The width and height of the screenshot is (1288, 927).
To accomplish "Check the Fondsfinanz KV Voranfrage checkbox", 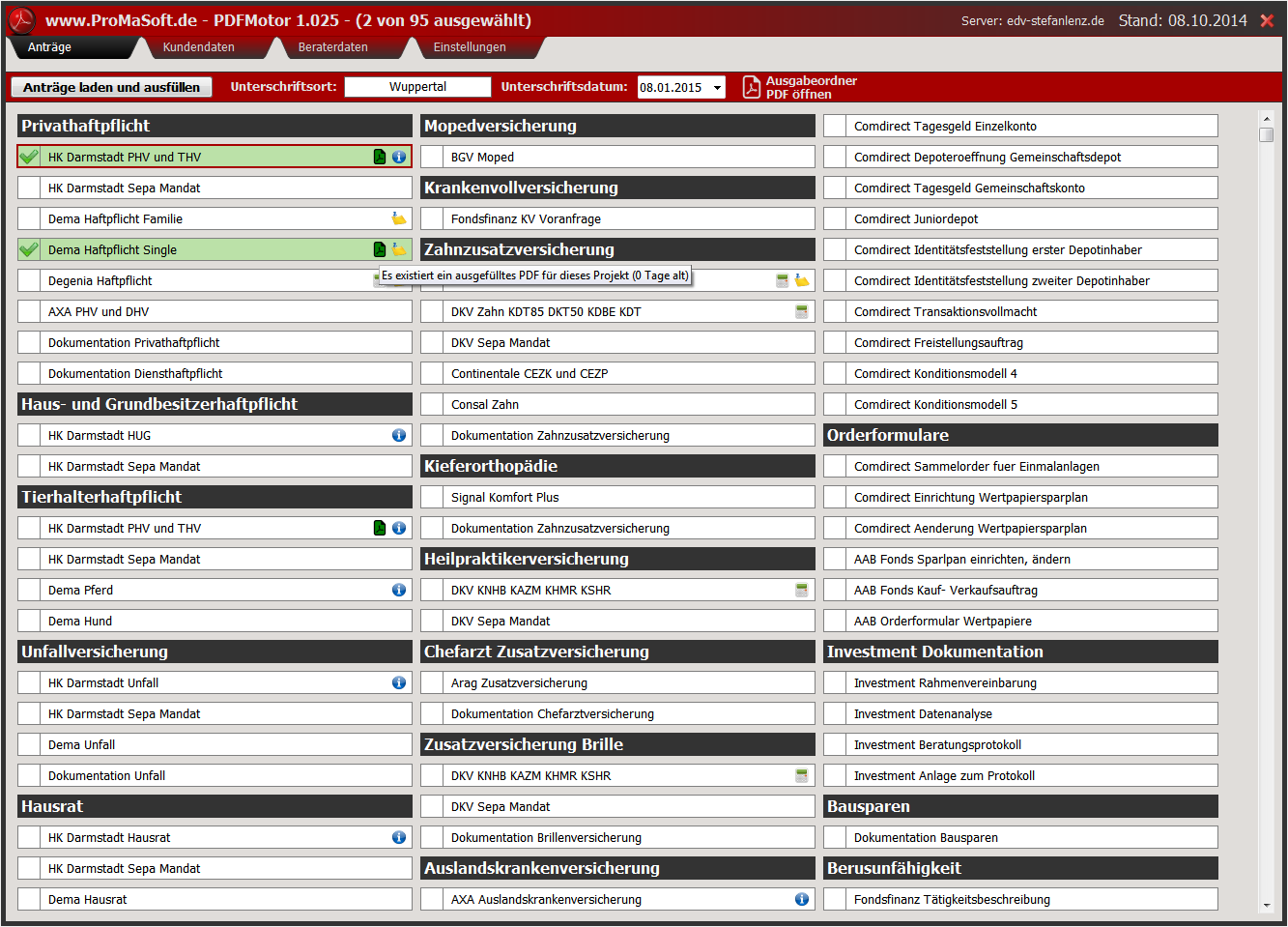I will 432,218.
